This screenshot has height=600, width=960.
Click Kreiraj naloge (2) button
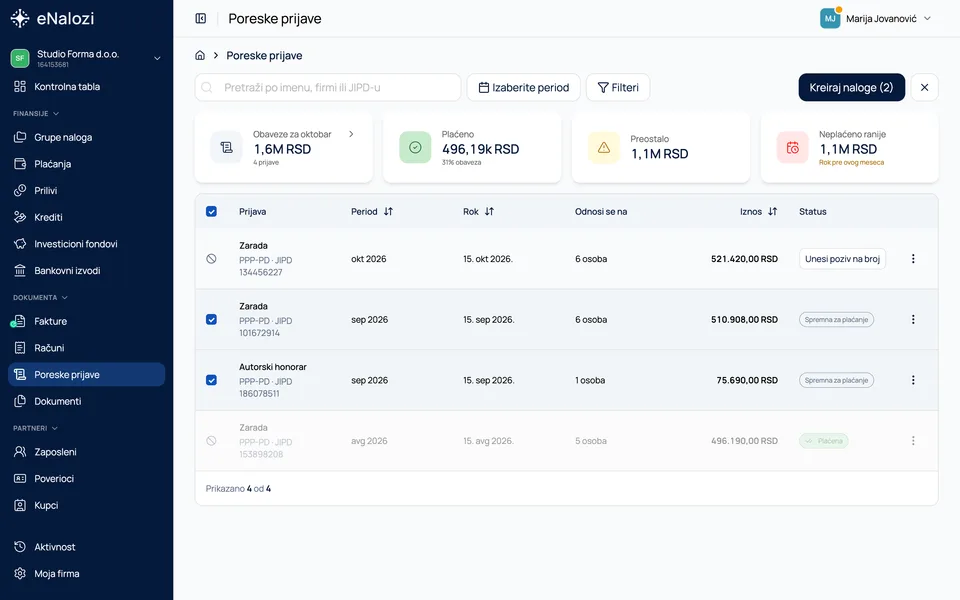click(x=852, y=88)
